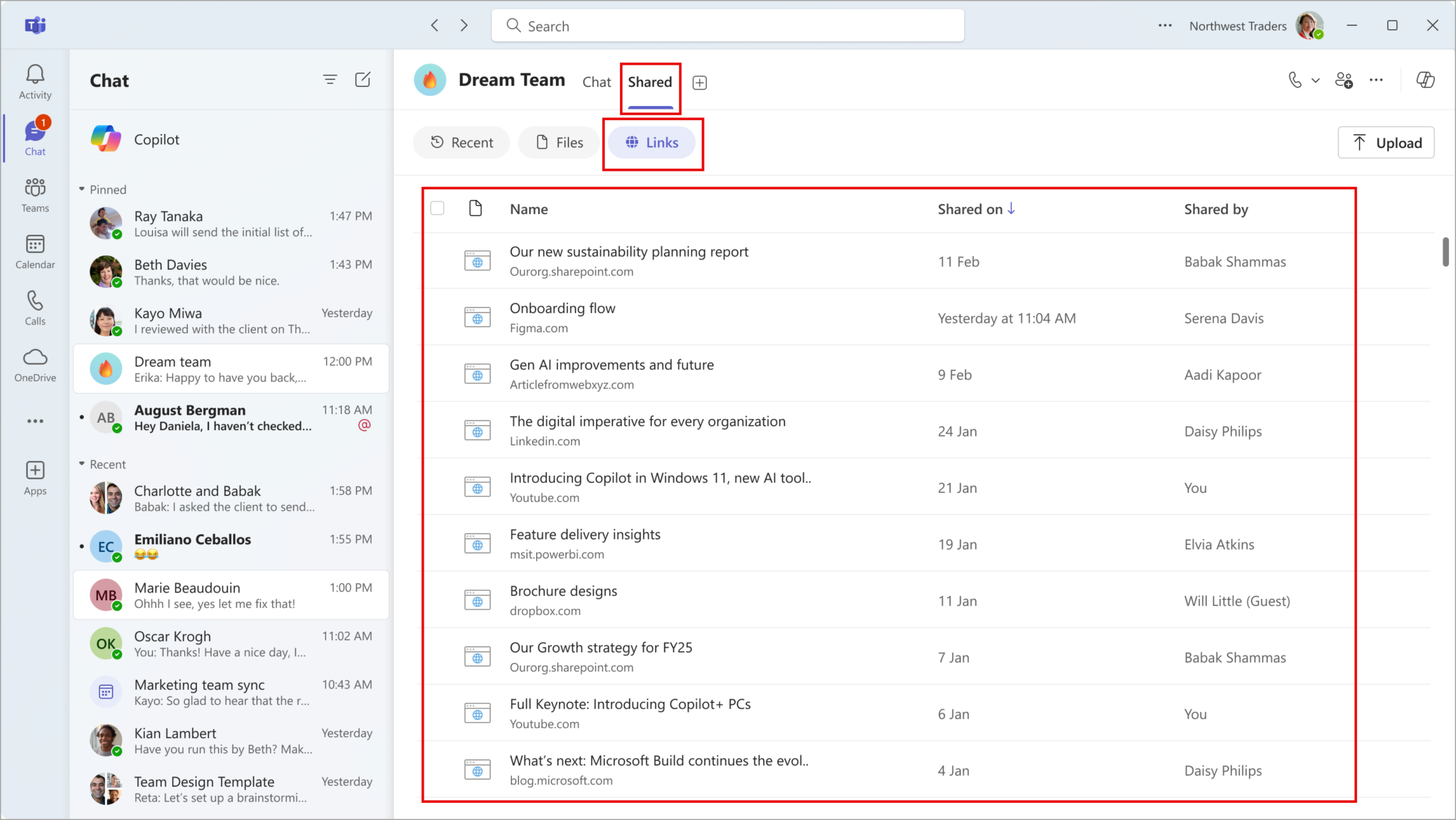
Task: Start a new chat with the compose icon
Action: click(x=363, y=80)
